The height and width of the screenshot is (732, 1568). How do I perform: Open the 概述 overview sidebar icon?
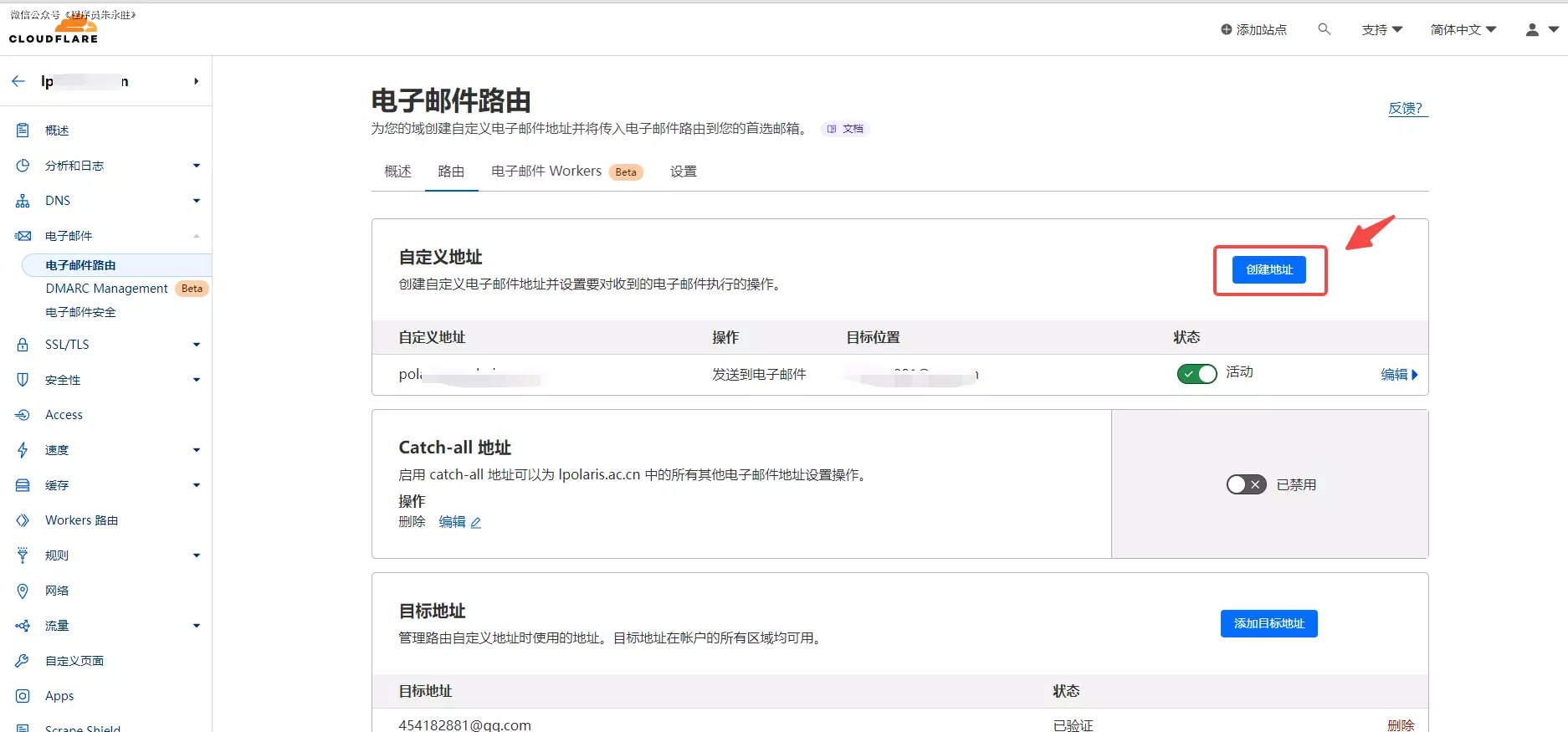click(x=23, y=131)
